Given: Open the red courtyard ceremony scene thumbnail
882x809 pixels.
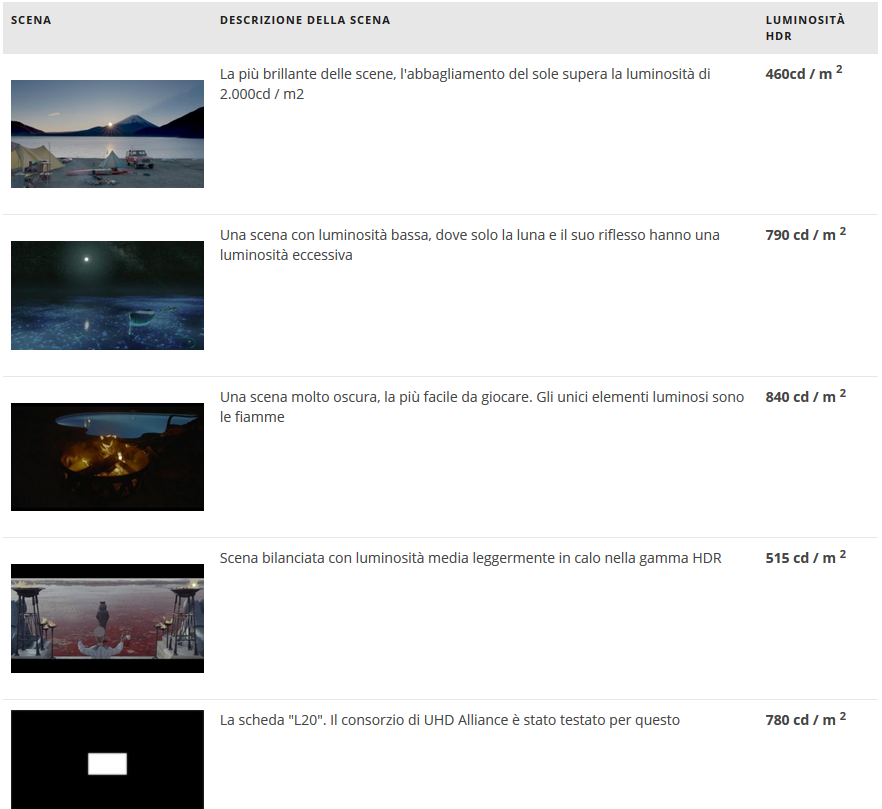Looking at the screenshot, I should pyautogui.click(x=107, y=618).
